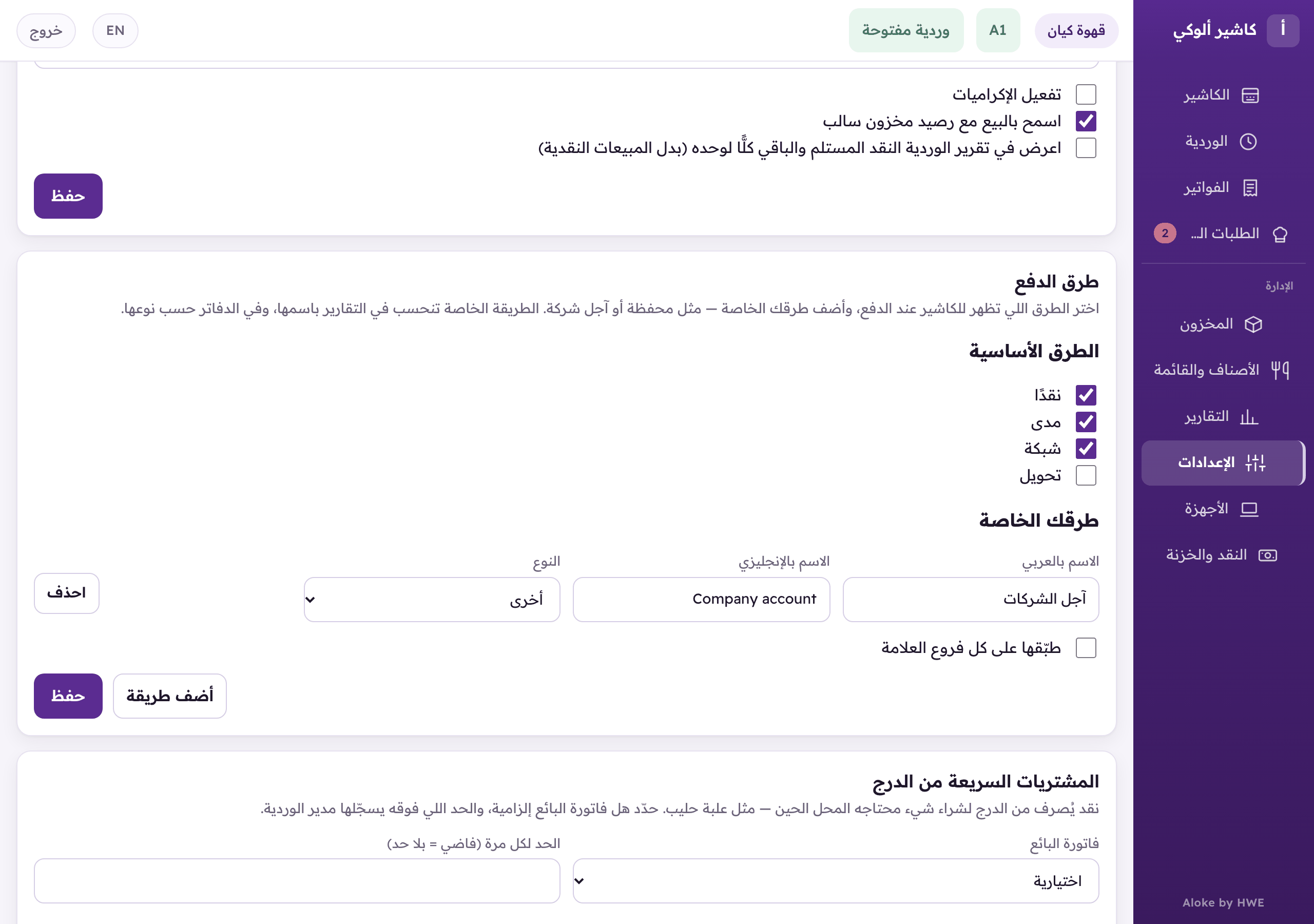The width and height of the screenshot is (1314, 924).
Task: Click حفظ in the top settings card
Action: pyautogui.click(x=68, y=197)
